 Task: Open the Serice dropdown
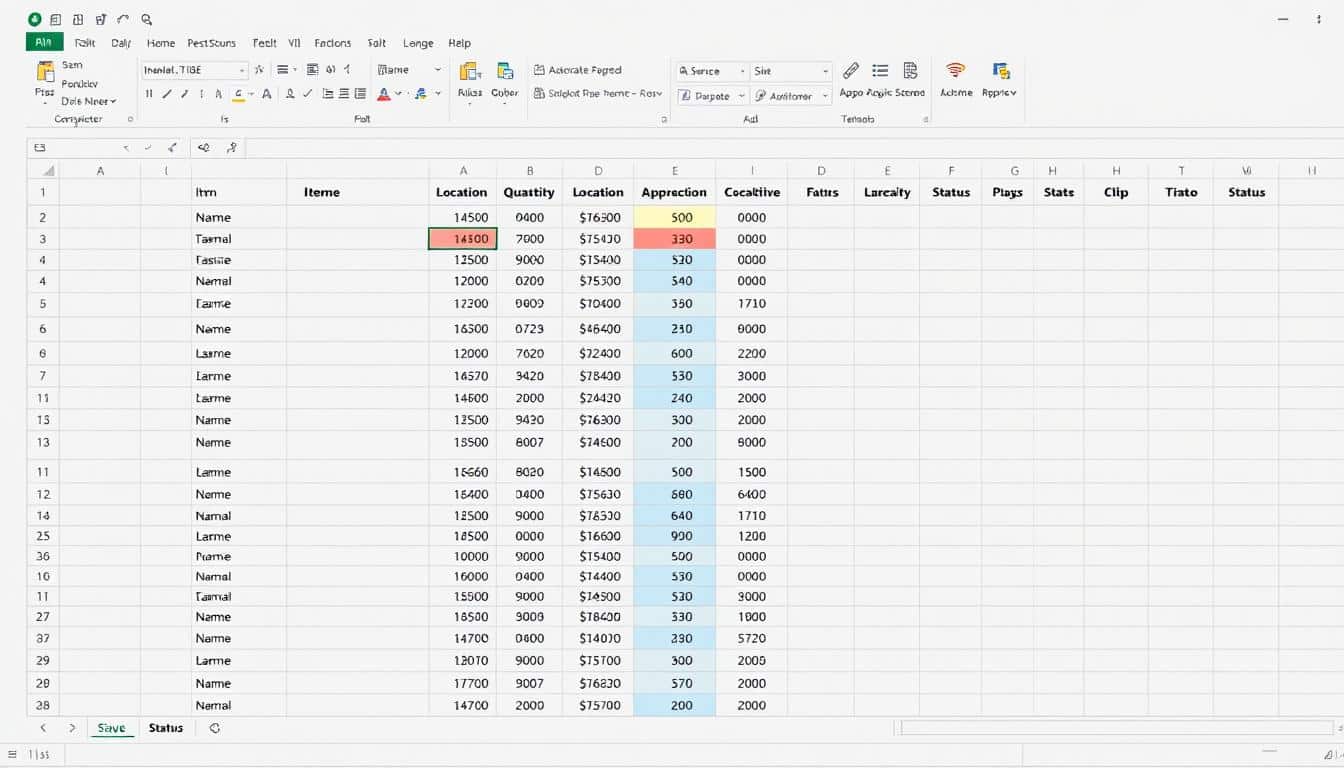[712, 71]
